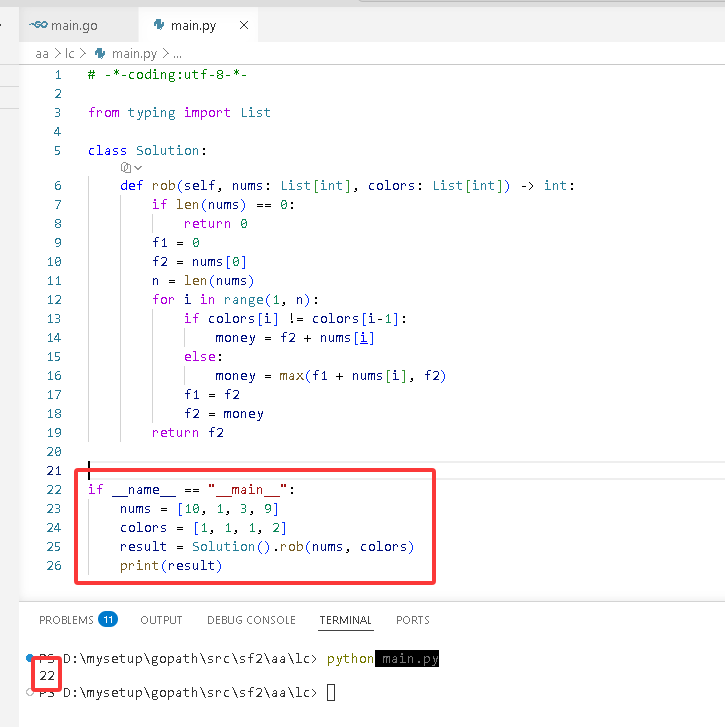This screenshot has height=727, width=725.
Task: Click 'colors = [1, 1, 1, 2]' line
Action: pyautogui.click(x=204, y=528)
